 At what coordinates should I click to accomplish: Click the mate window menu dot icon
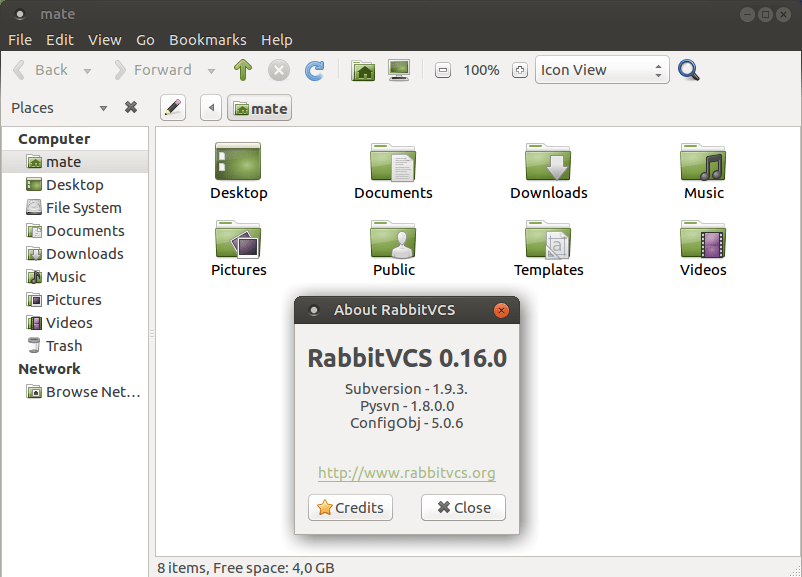tap(19, 14)
